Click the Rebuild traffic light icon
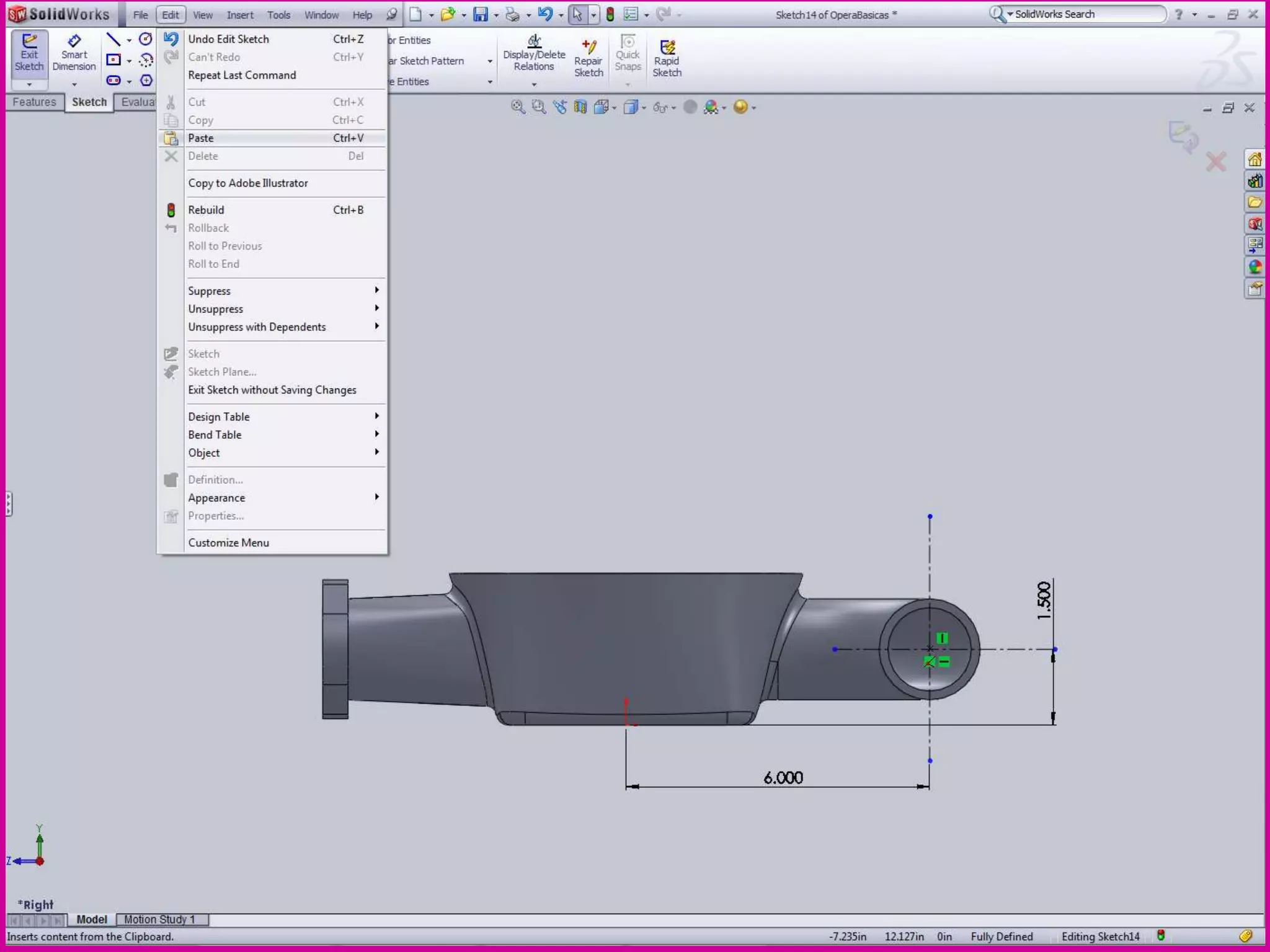This screenshot has height=952, width=1270. (610, 14)
